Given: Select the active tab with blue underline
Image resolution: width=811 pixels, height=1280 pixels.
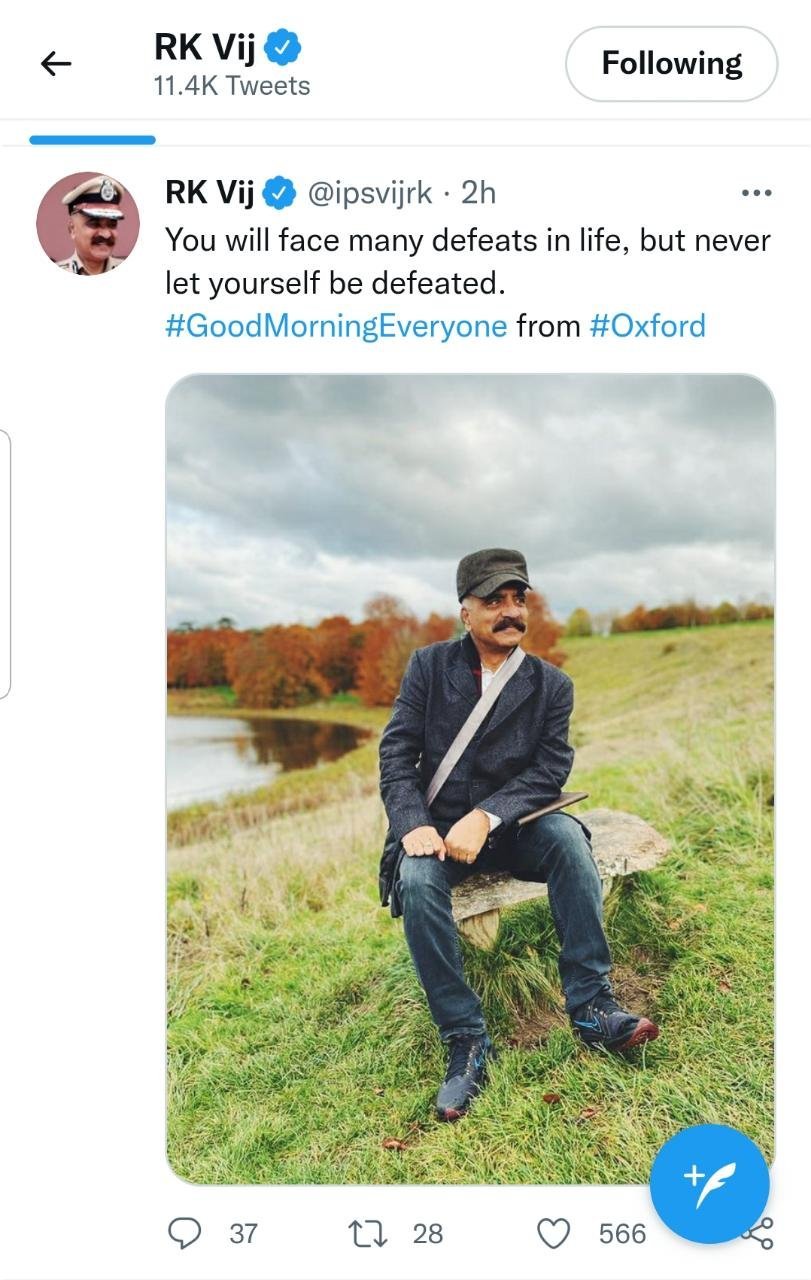Looking at the screenshot, I should (x=92, y=140).
